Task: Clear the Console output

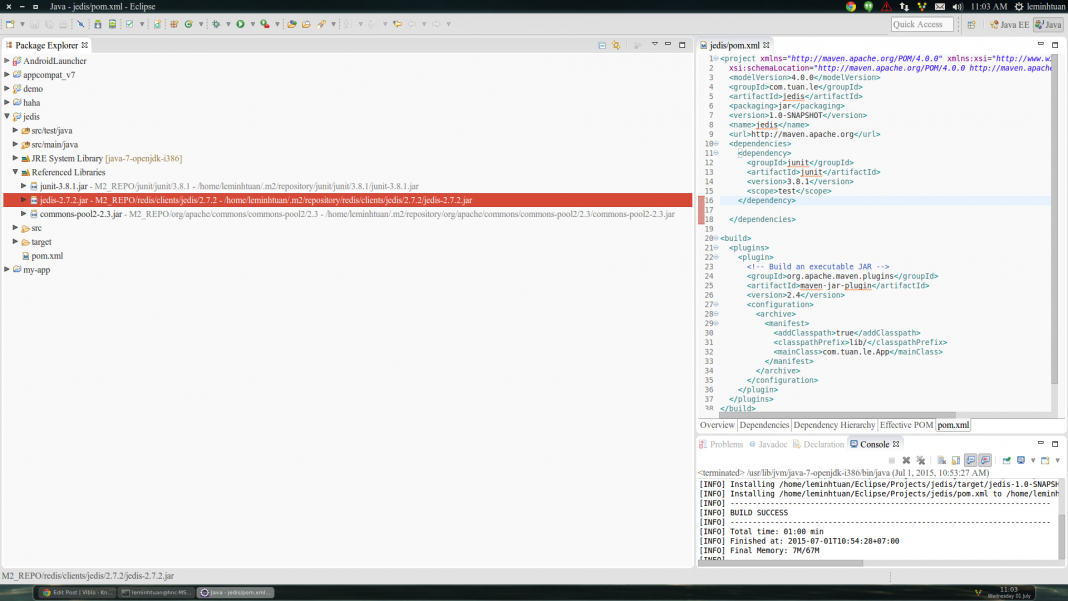Action: point(941,460)
